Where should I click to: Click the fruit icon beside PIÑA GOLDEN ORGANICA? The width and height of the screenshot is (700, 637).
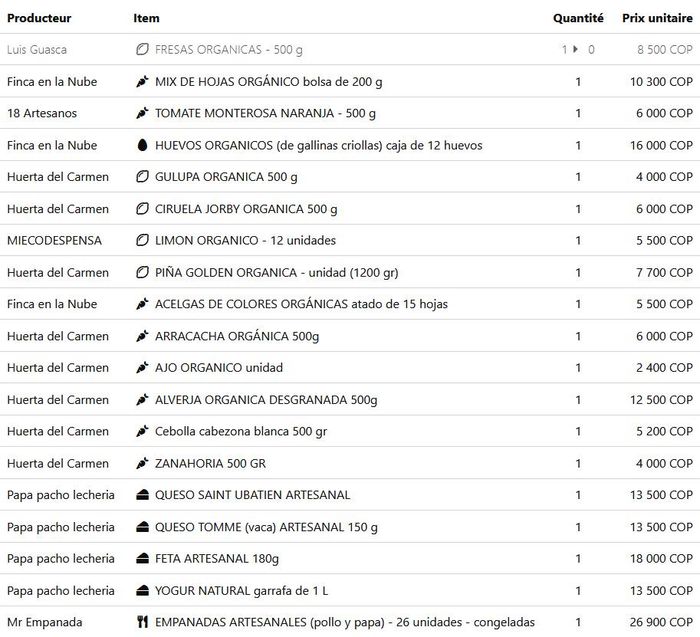(x=142, y=272)
